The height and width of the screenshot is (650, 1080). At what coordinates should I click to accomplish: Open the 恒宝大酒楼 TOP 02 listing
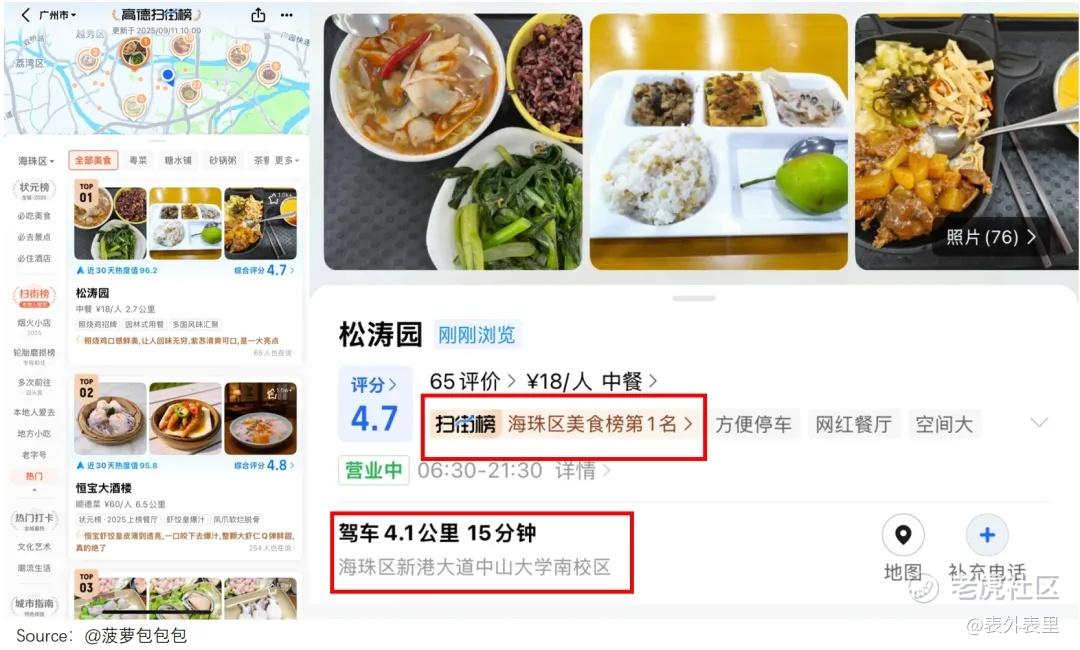[x=186, y=465]
